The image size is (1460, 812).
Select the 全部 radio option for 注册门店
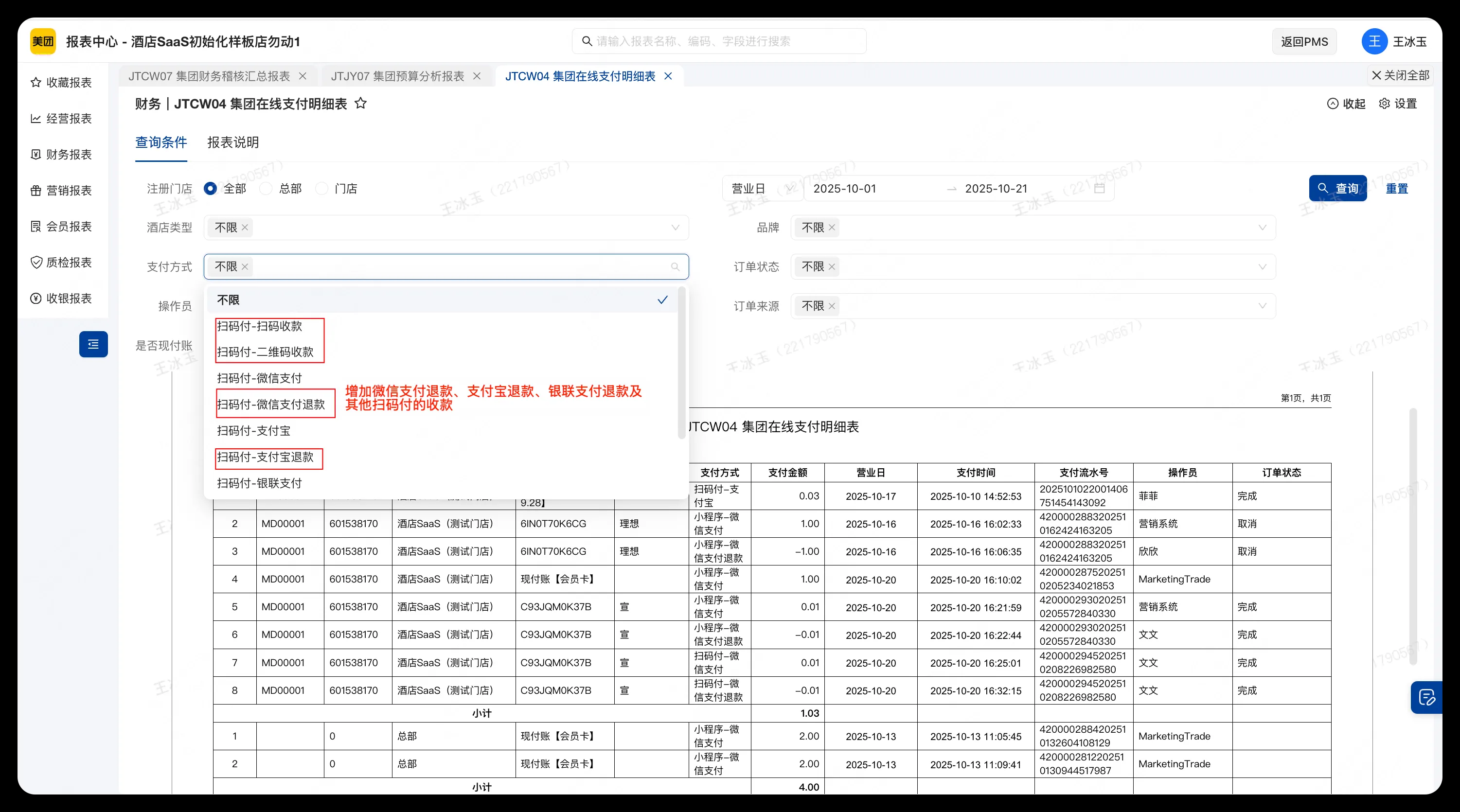[210, 188]
